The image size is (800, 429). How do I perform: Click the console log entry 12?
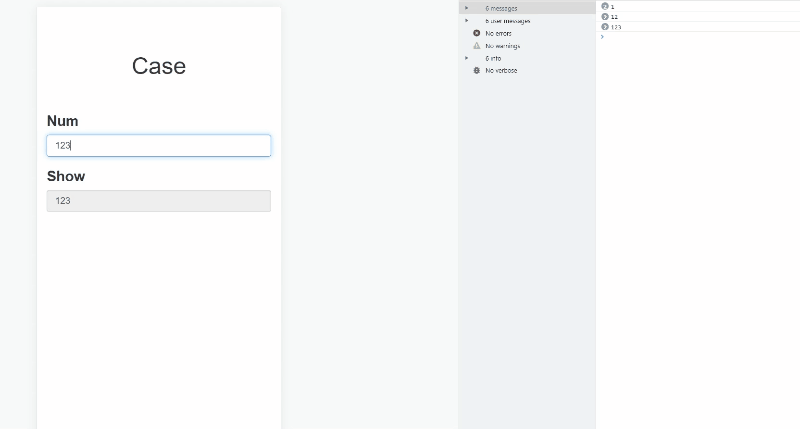point(615,16)
